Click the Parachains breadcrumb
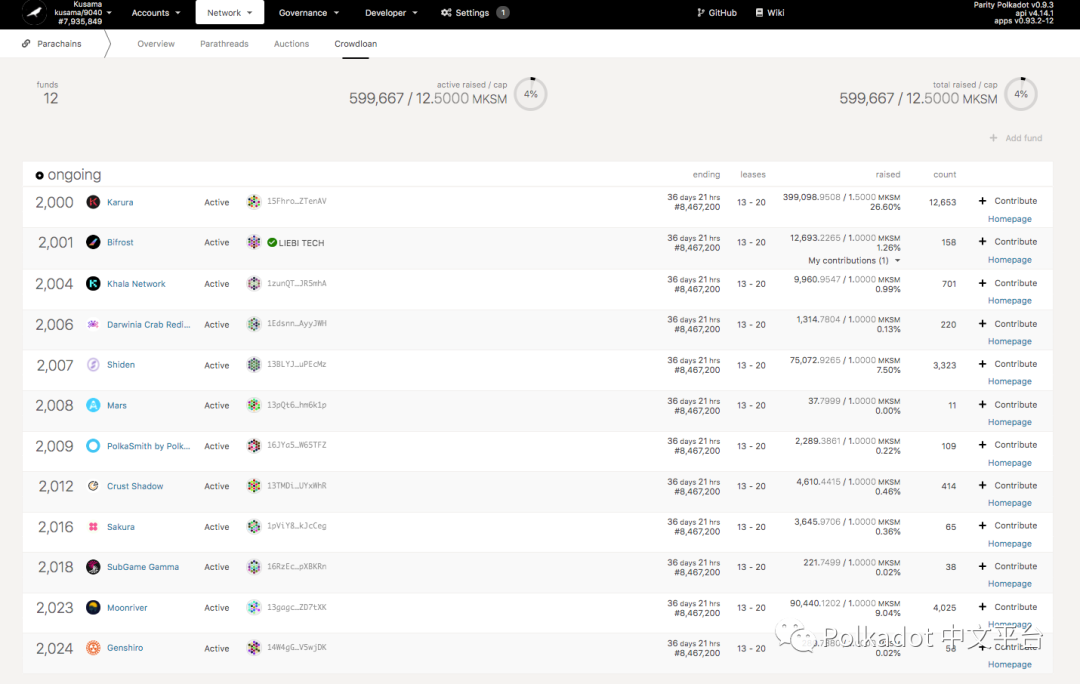 pyautogui.click(x=52, y=43)
